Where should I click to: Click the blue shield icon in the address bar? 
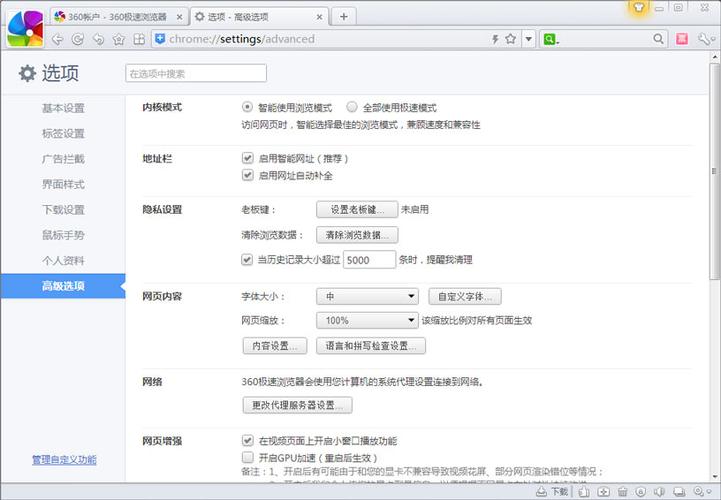coord(160,39)
